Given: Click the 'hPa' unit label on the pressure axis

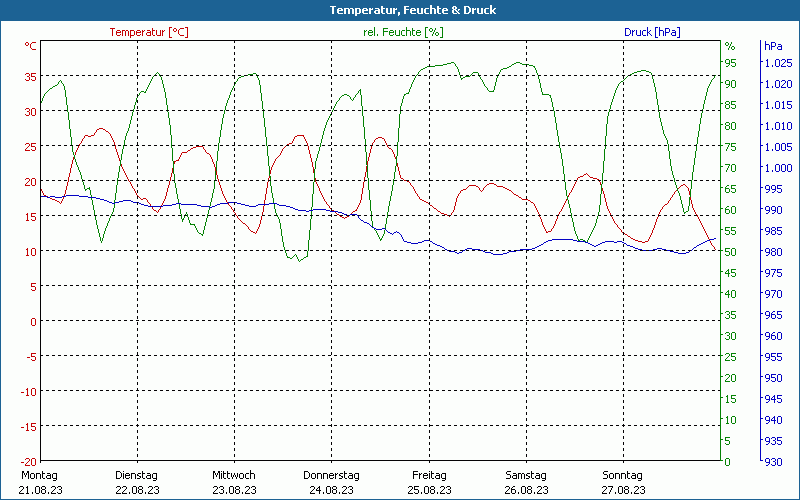Looking at the screenshot, I should coord(773,46).
